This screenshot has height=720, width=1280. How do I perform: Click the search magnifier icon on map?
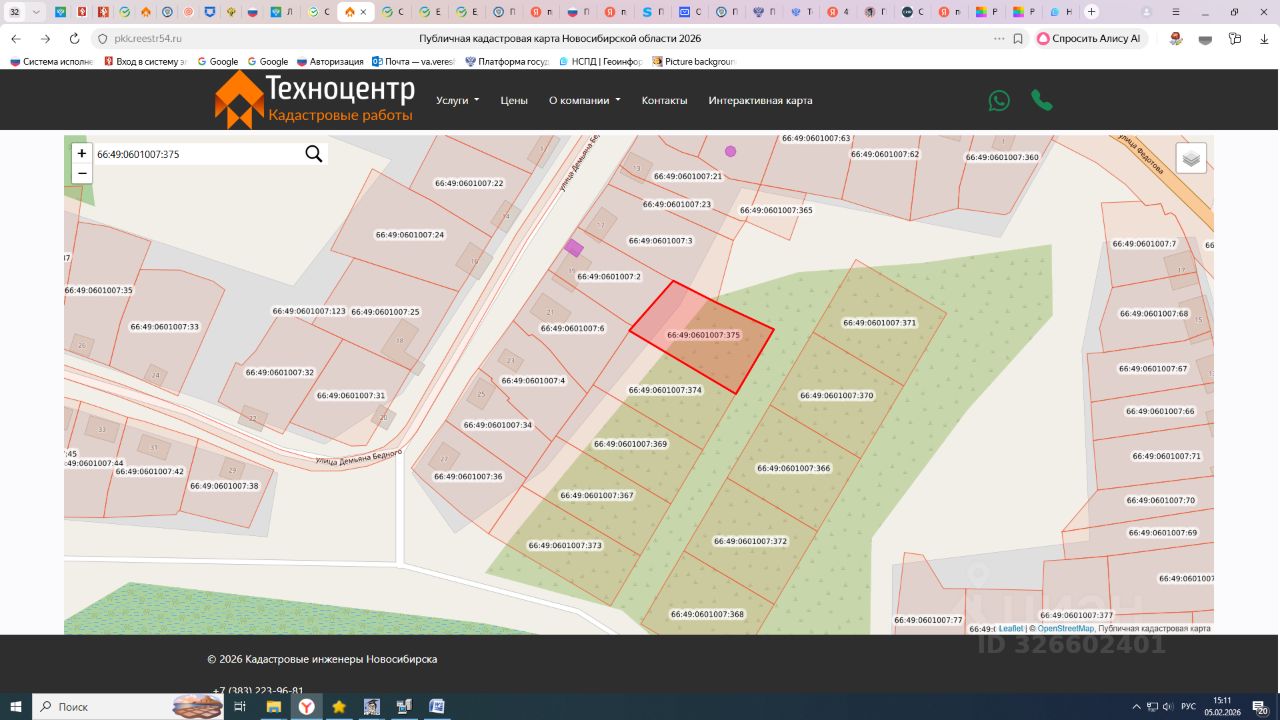pos(313,154)
